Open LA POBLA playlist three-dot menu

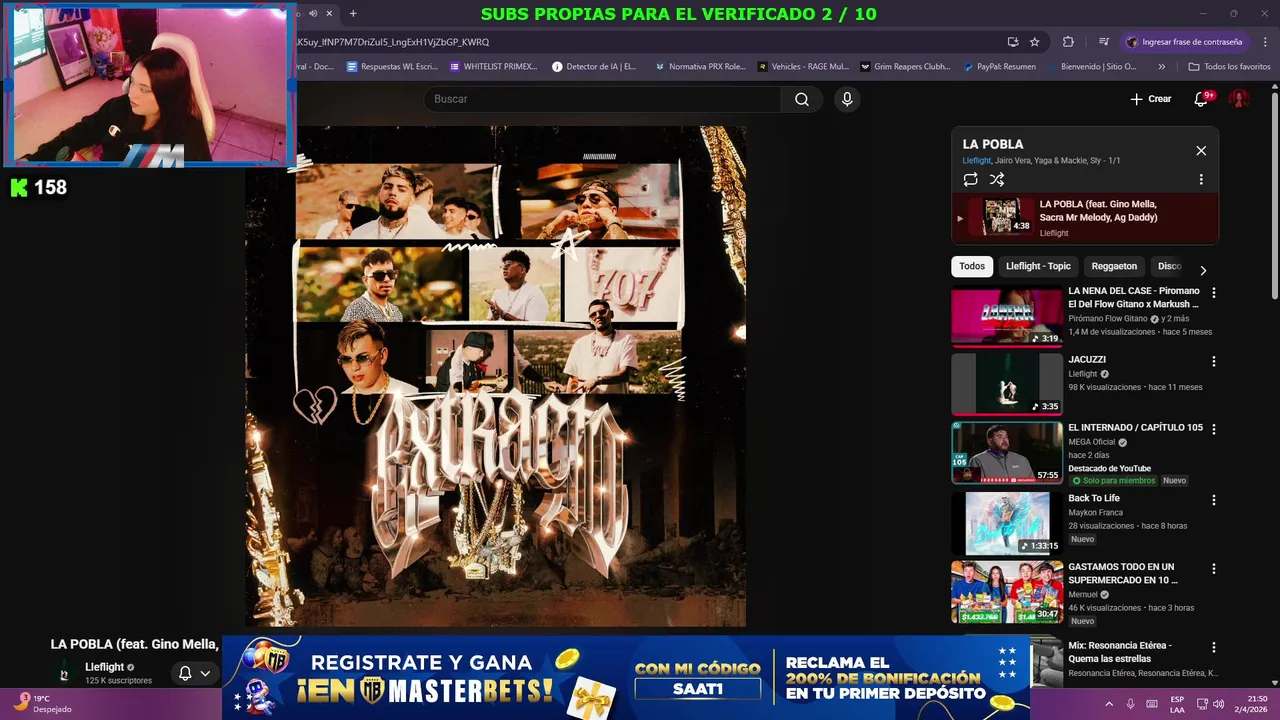click(x=1201, y=180)
